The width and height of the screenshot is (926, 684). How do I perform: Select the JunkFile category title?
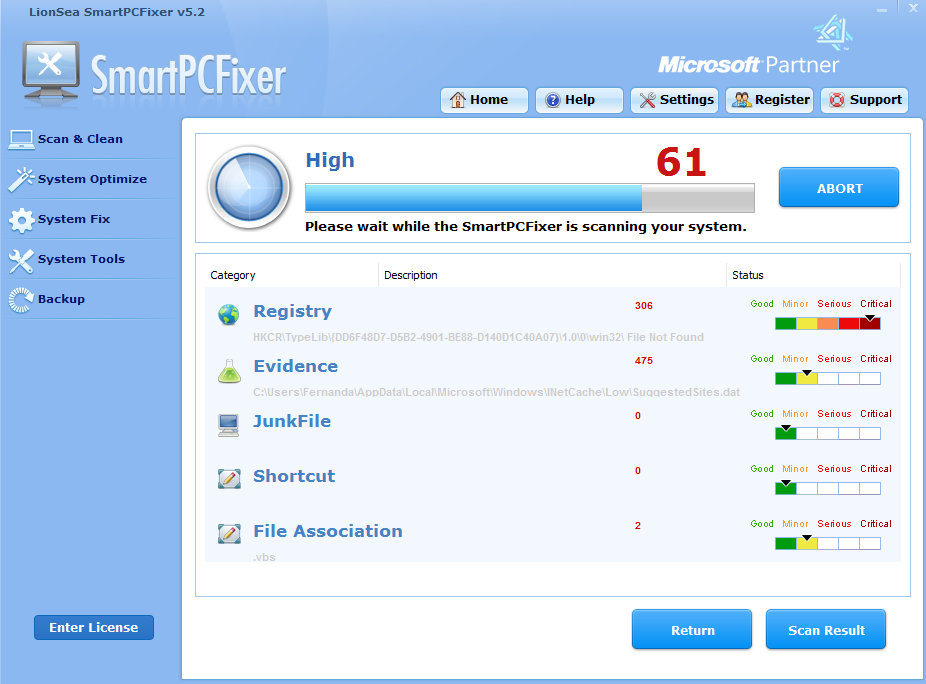point(292,421)
